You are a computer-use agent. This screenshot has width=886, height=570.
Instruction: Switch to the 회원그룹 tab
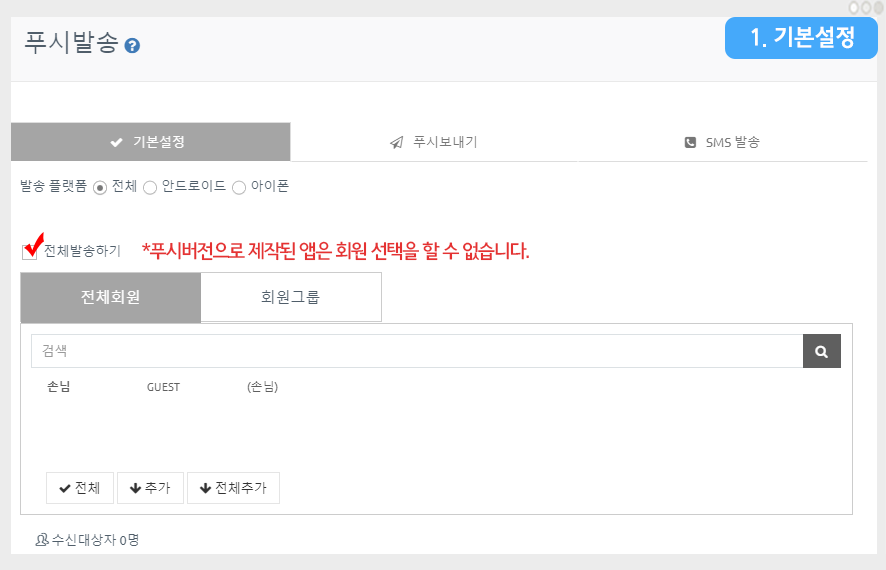290,297
